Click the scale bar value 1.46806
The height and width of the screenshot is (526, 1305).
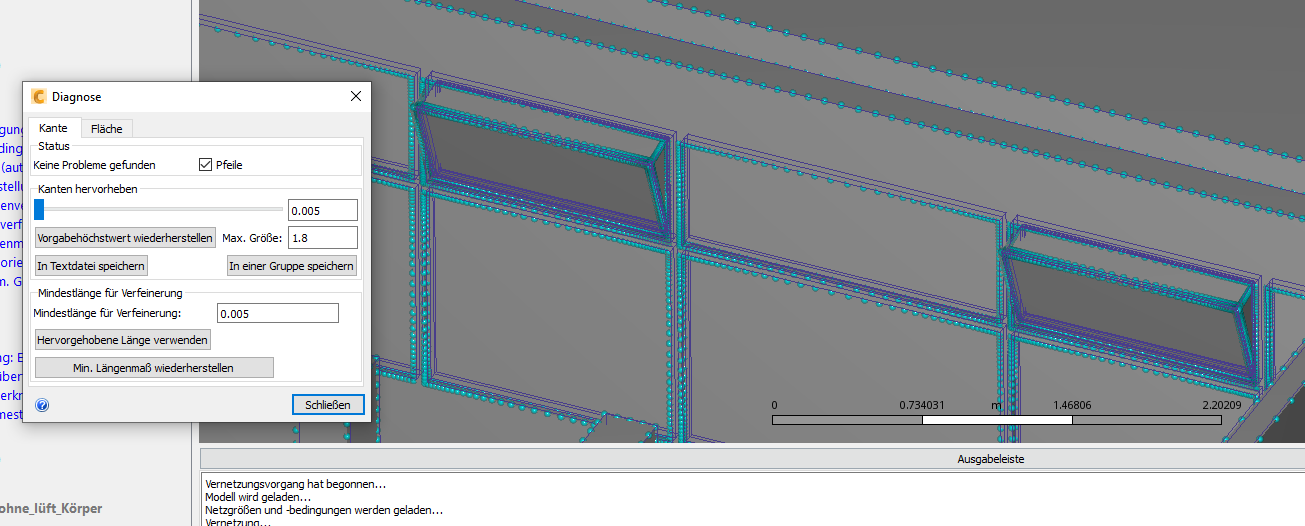(x=1072, y=405)
